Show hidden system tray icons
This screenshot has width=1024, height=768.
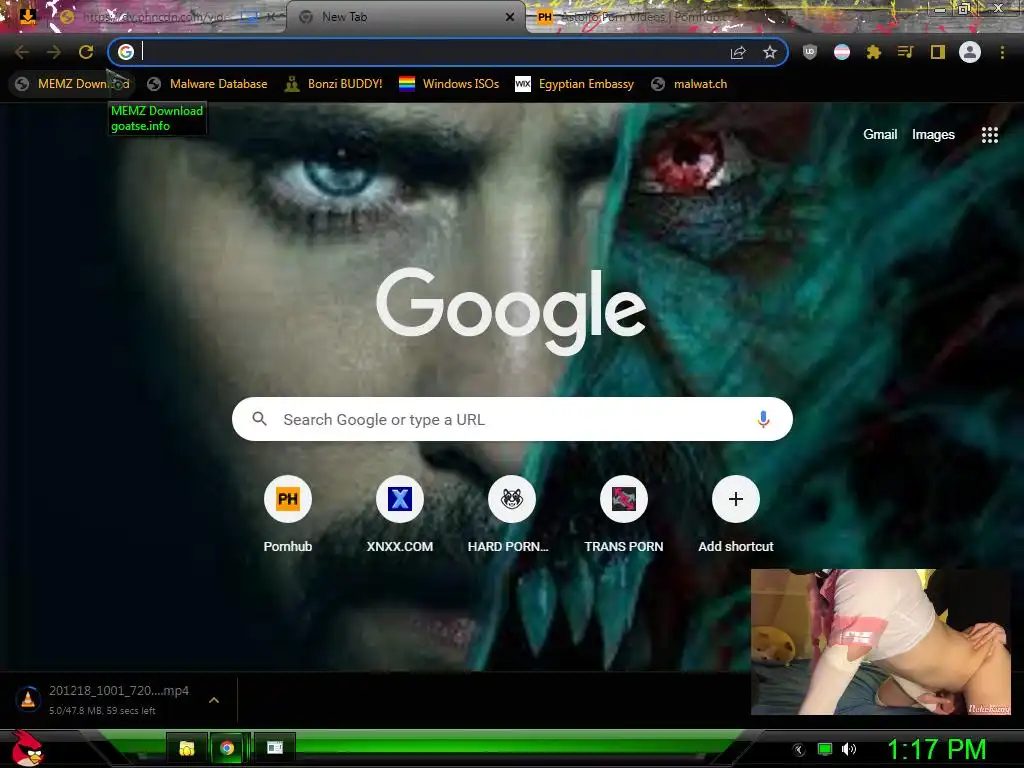[x=799, y=750]
